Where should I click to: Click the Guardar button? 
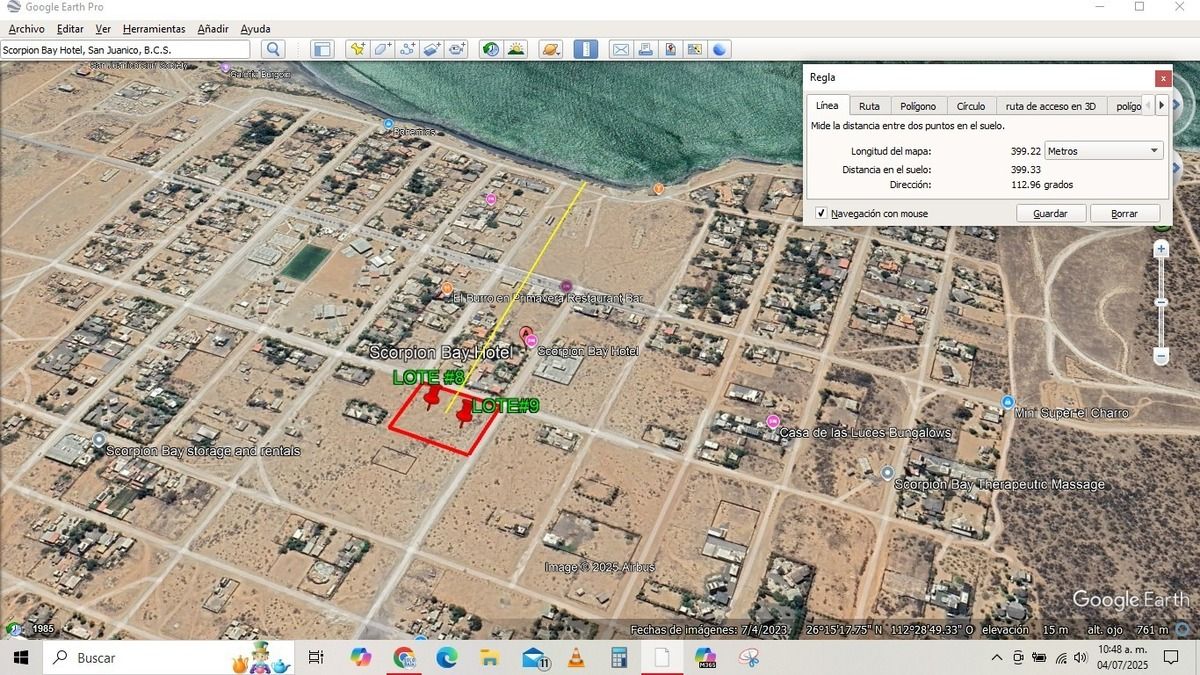1050,213
